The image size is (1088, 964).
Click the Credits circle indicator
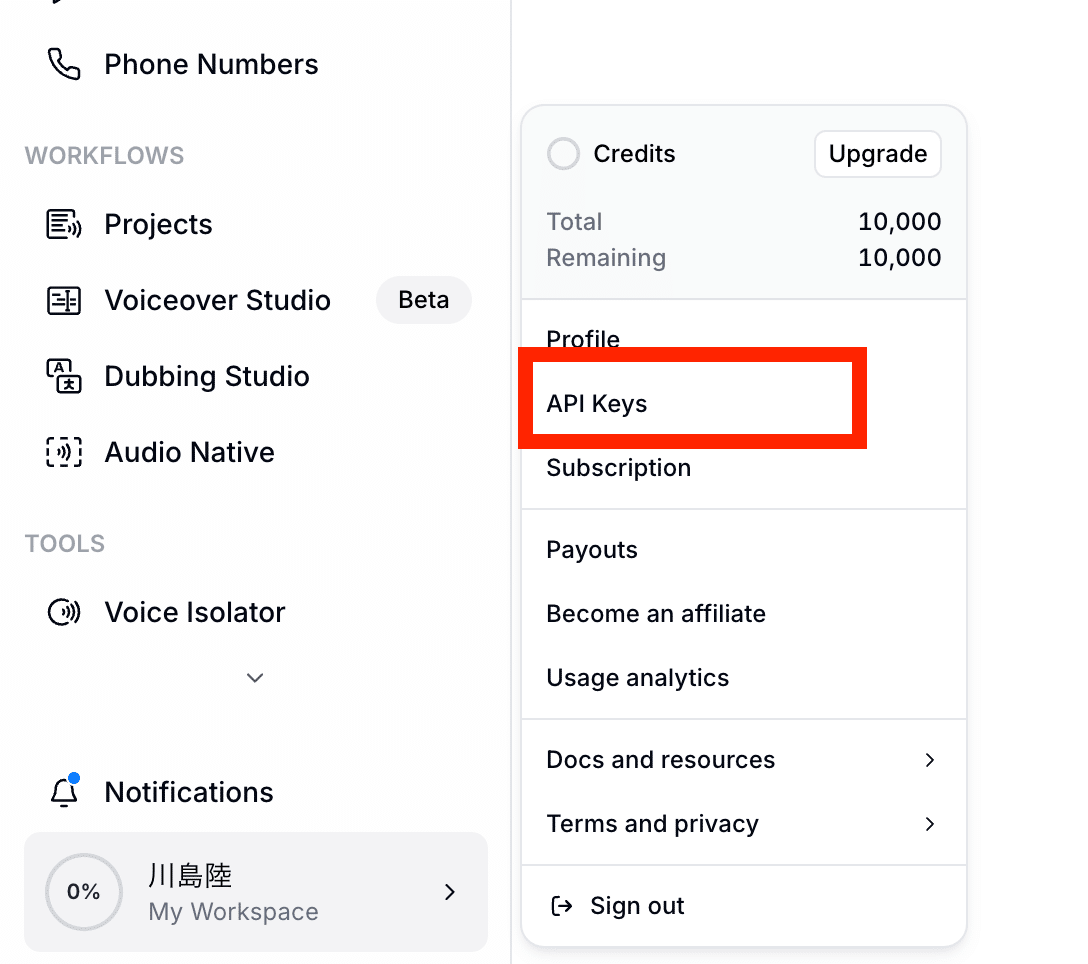[563, 154]
